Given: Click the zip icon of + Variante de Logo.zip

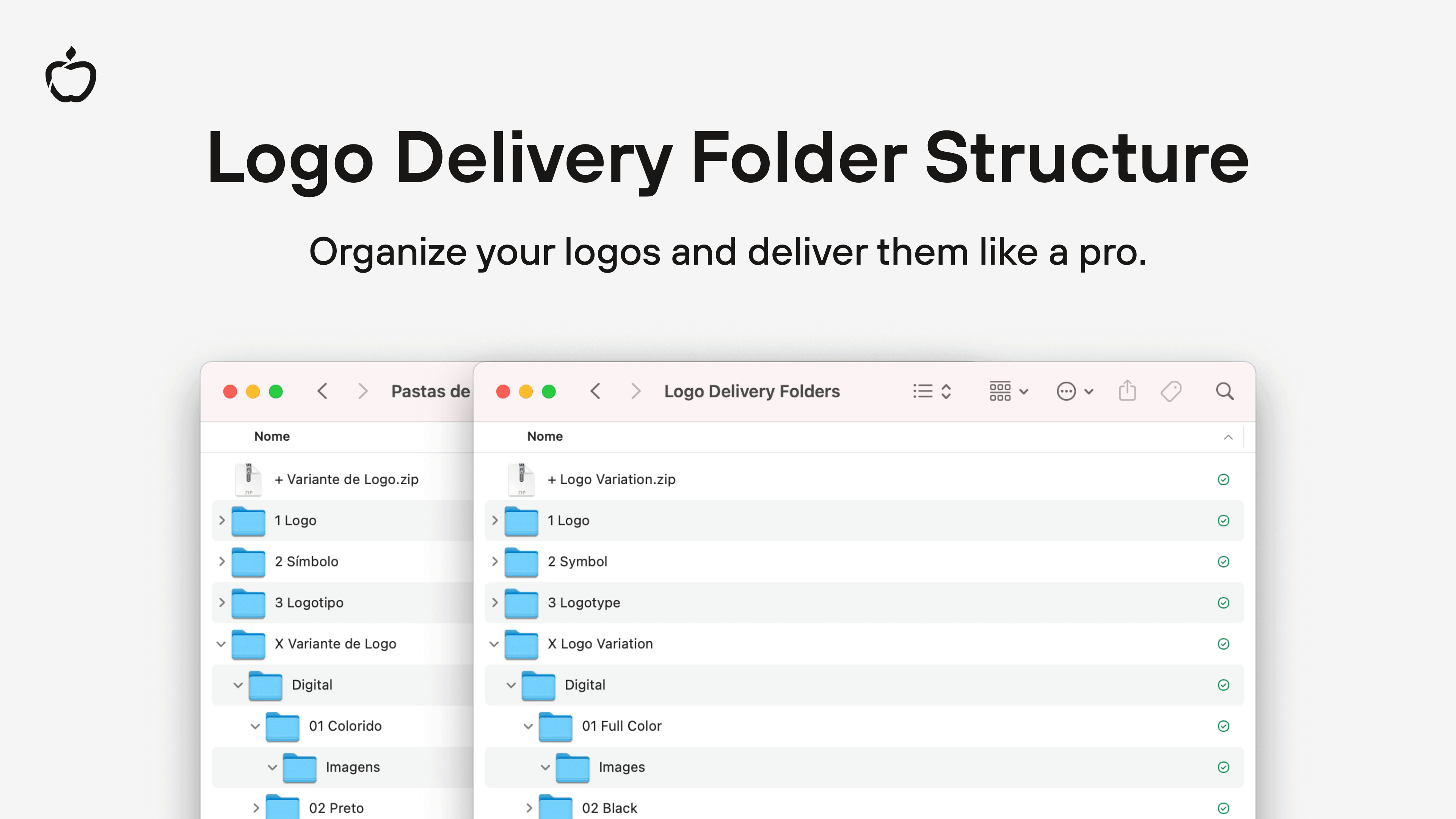Looking at the screenshot, I should [248, 479].
